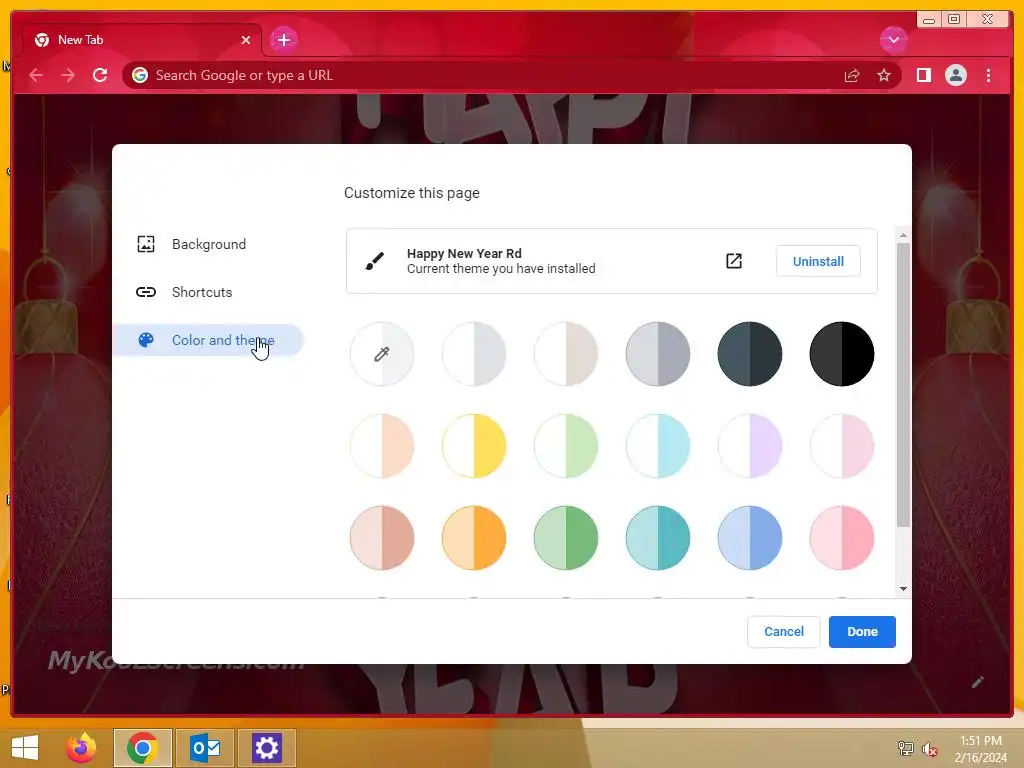Viewport: 1024px width, 768px height.
Task: Click the Customize this page heading
Action: [411, 193]
